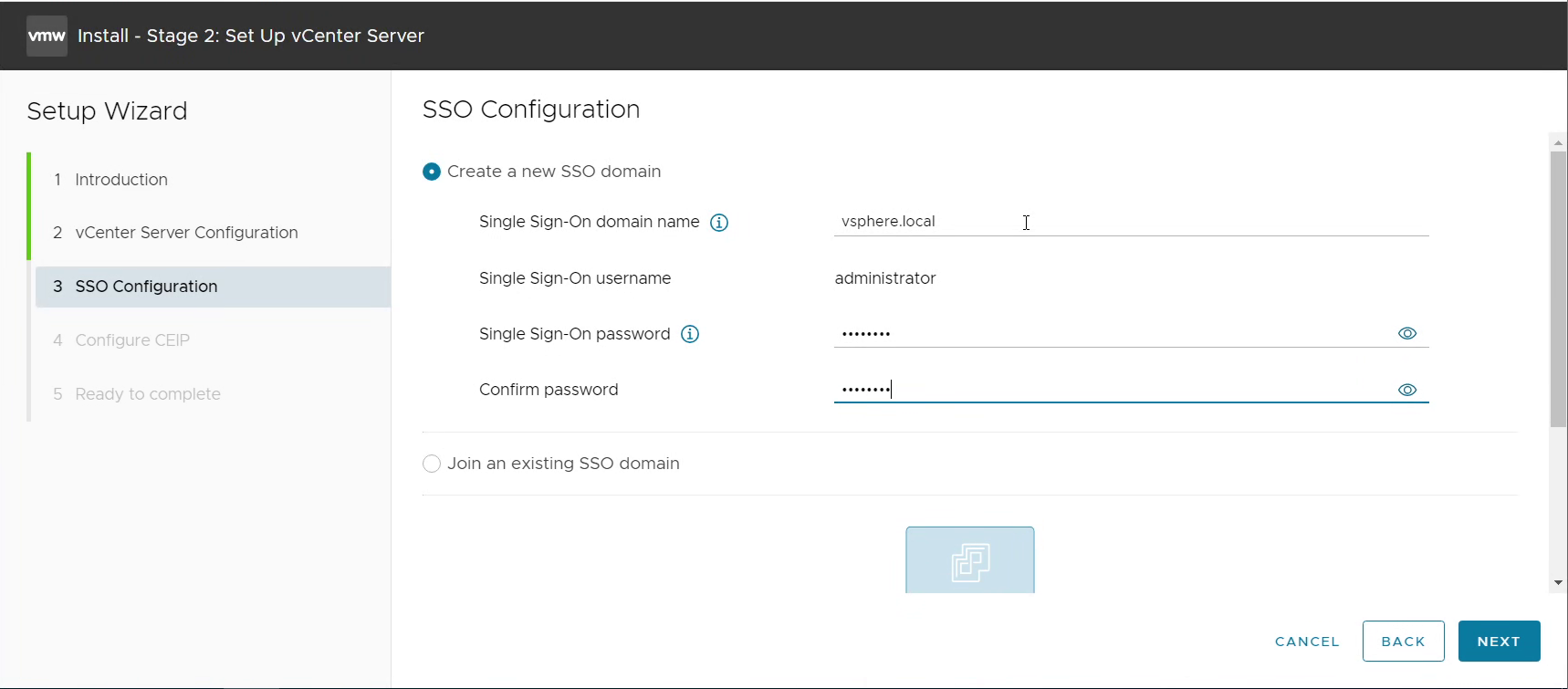The height and width of the screenshot is (689, 1568).
Task: Select Create a new SSO domain
Action: [x=432, y=172]
